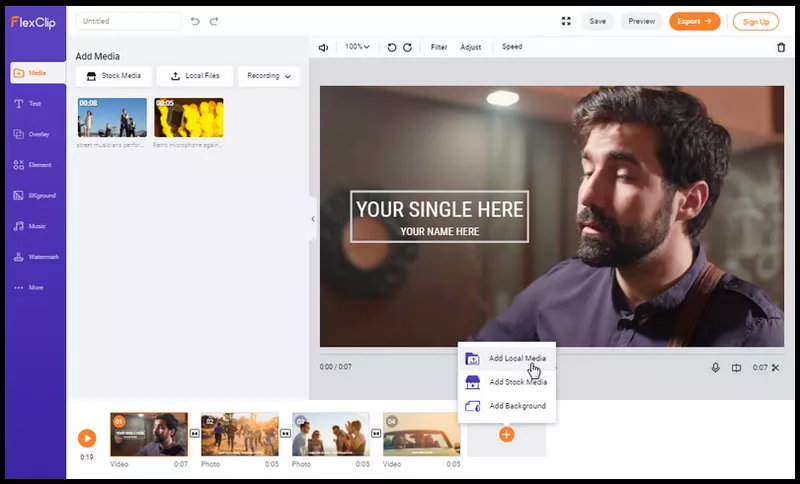Open the Speed option
The width and height of the screenshot is (800, 484).
point(512,47)
